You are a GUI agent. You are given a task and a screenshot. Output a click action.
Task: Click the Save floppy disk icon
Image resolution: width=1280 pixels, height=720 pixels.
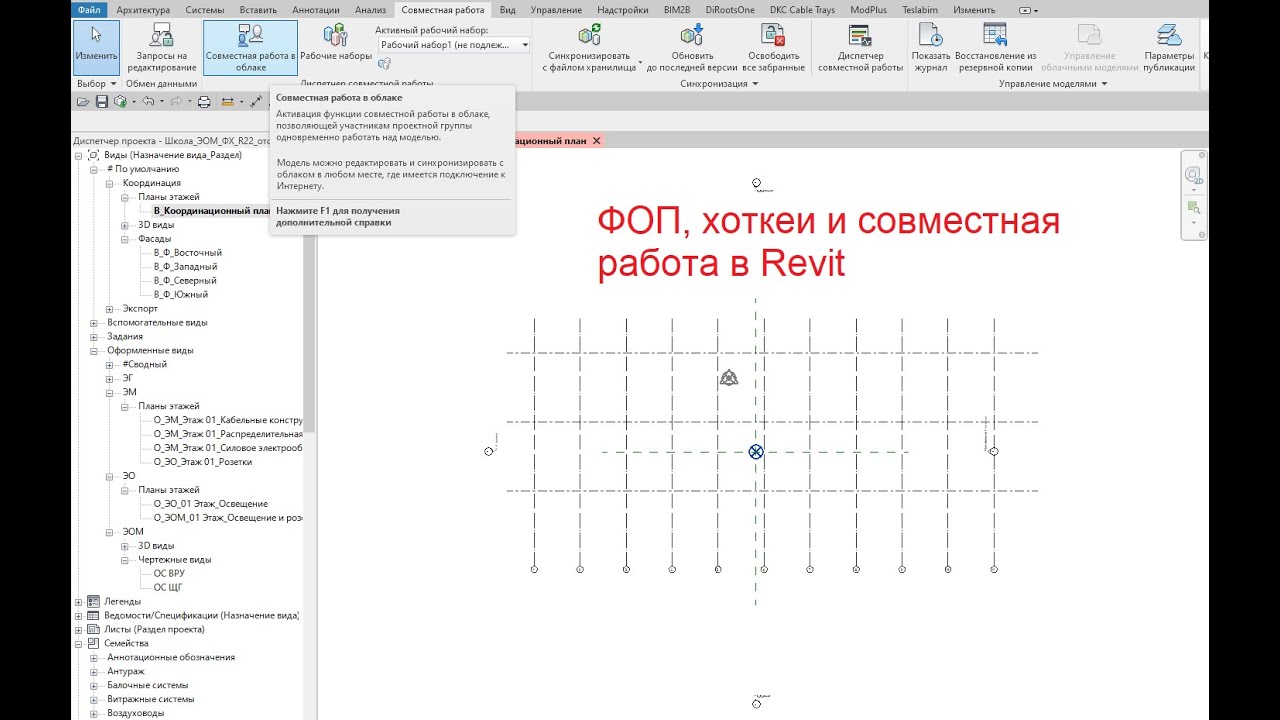(x=101, y=102)
